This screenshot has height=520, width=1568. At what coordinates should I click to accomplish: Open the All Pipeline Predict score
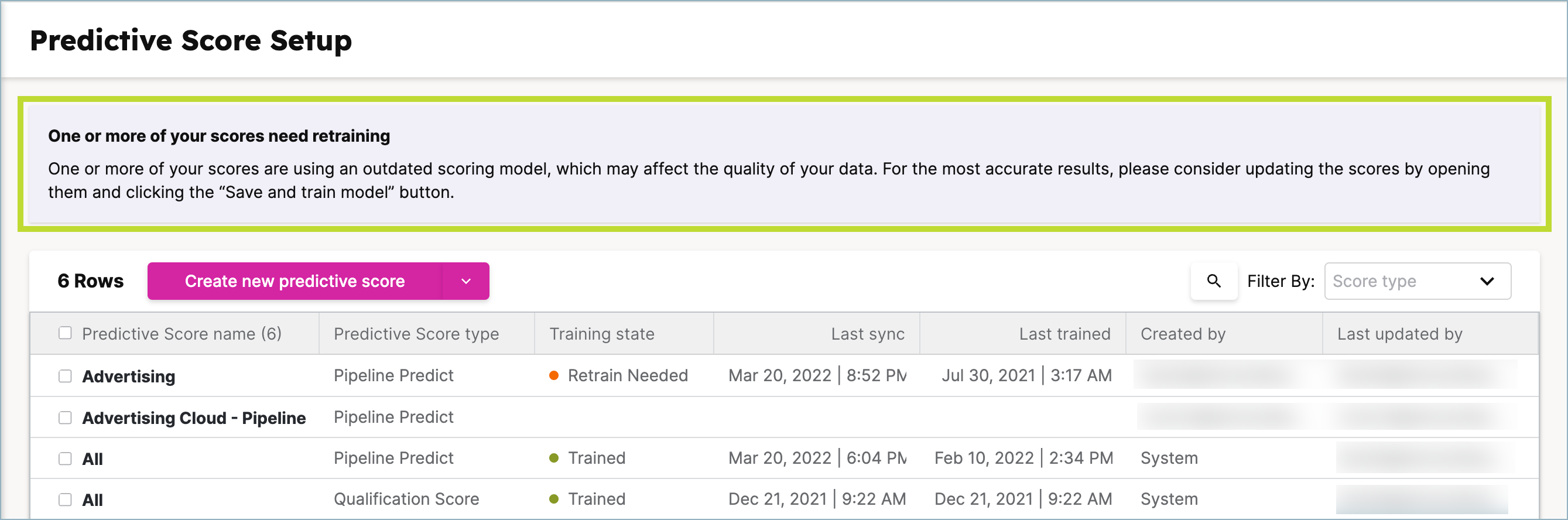pyautogui.click(x=92, y=459)
